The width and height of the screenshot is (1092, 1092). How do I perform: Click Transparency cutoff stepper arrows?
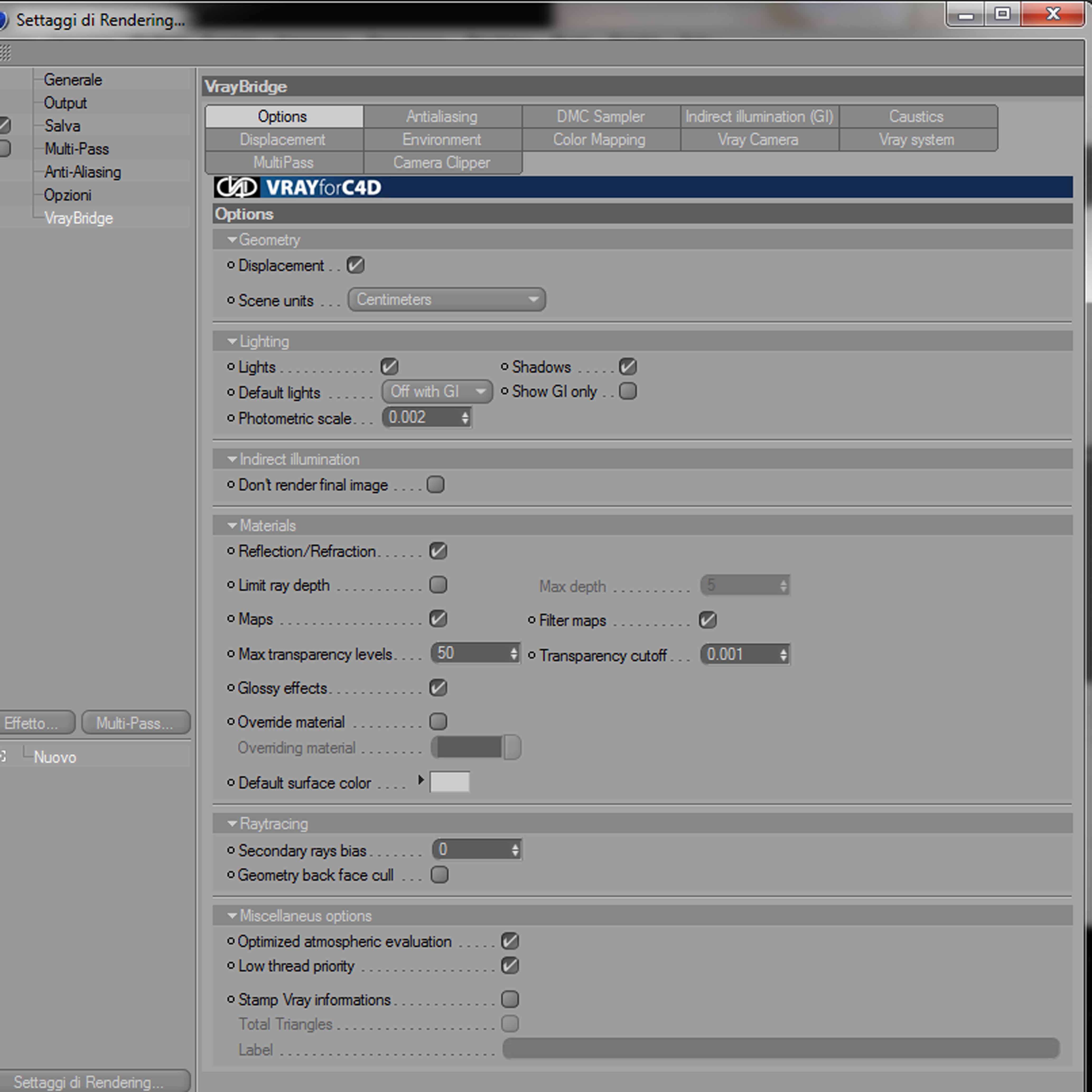(x=783, y=655)
